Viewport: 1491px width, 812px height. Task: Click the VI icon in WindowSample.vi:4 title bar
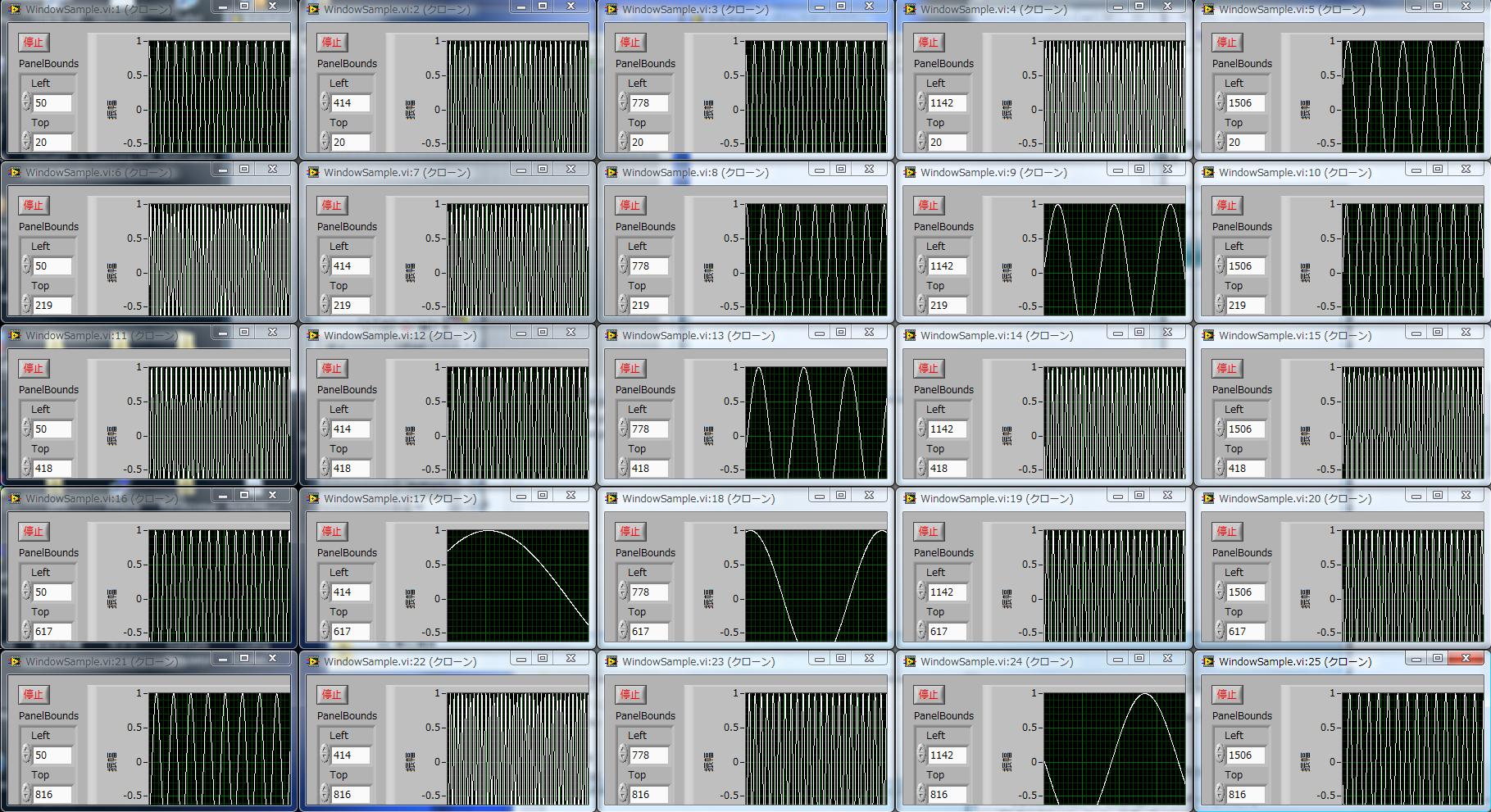[x=910, y=10]
